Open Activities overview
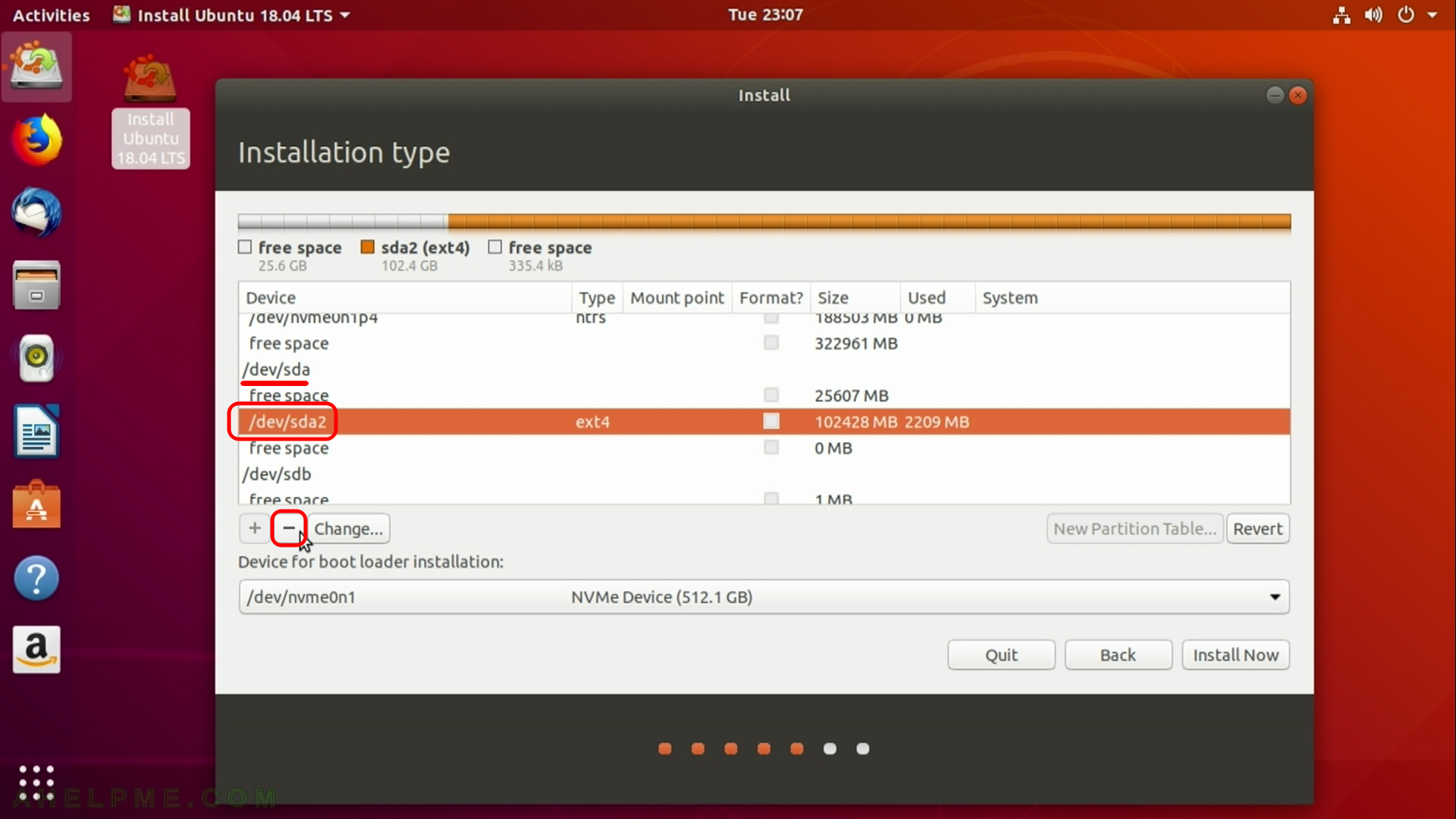 tap(51, 15)
